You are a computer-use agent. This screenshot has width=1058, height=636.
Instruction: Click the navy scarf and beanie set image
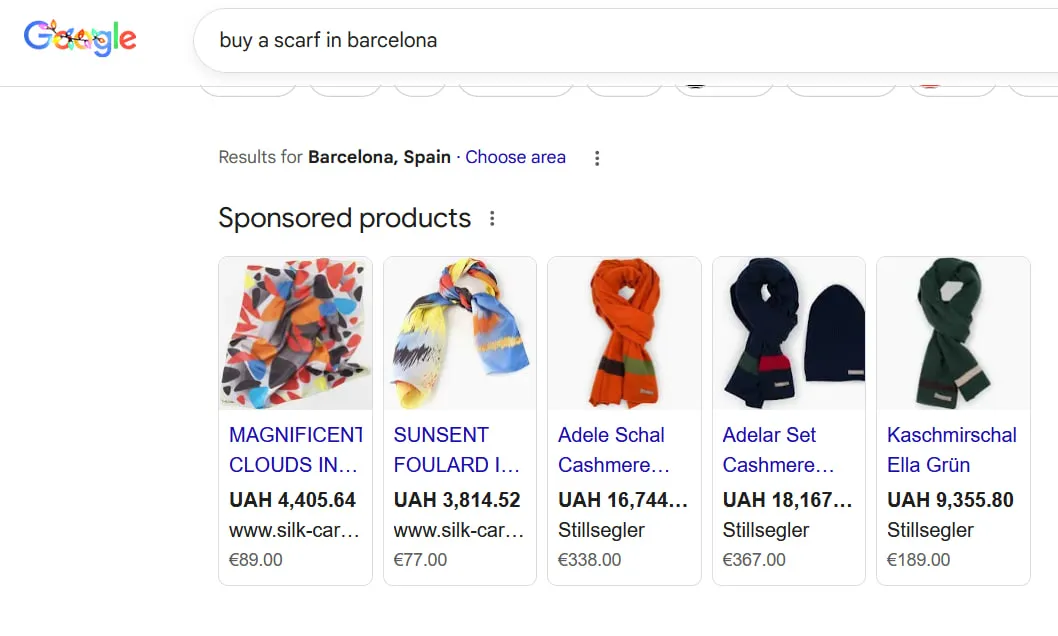[x=788, y=333]
